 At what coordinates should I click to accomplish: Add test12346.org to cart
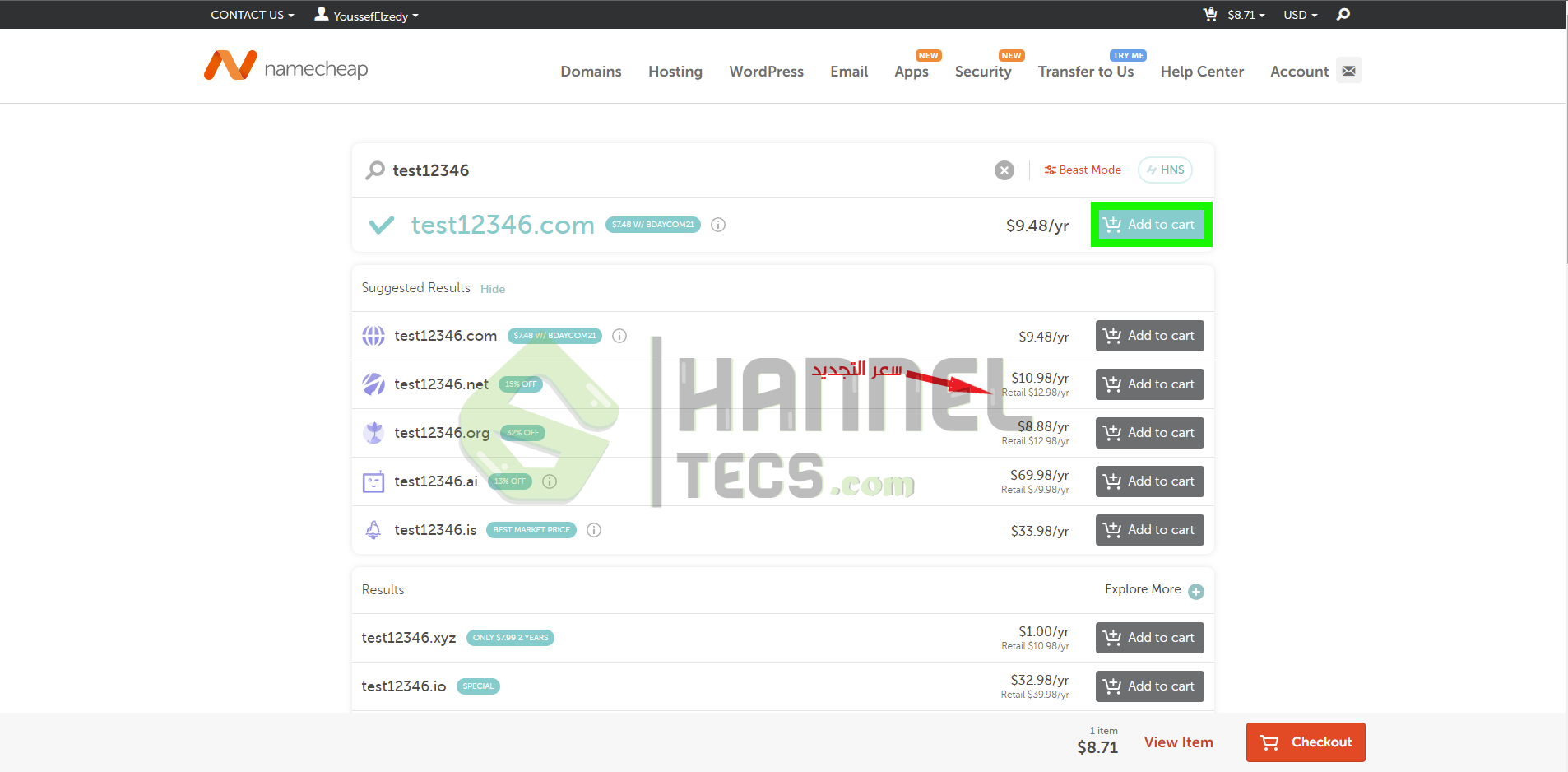[1149, 433]
